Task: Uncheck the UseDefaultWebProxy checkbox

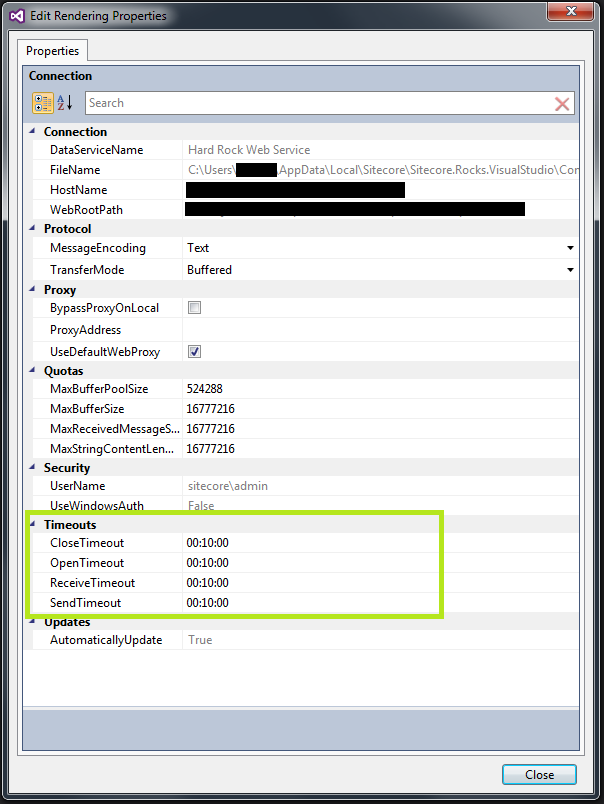Action: (x=194, y=352)
